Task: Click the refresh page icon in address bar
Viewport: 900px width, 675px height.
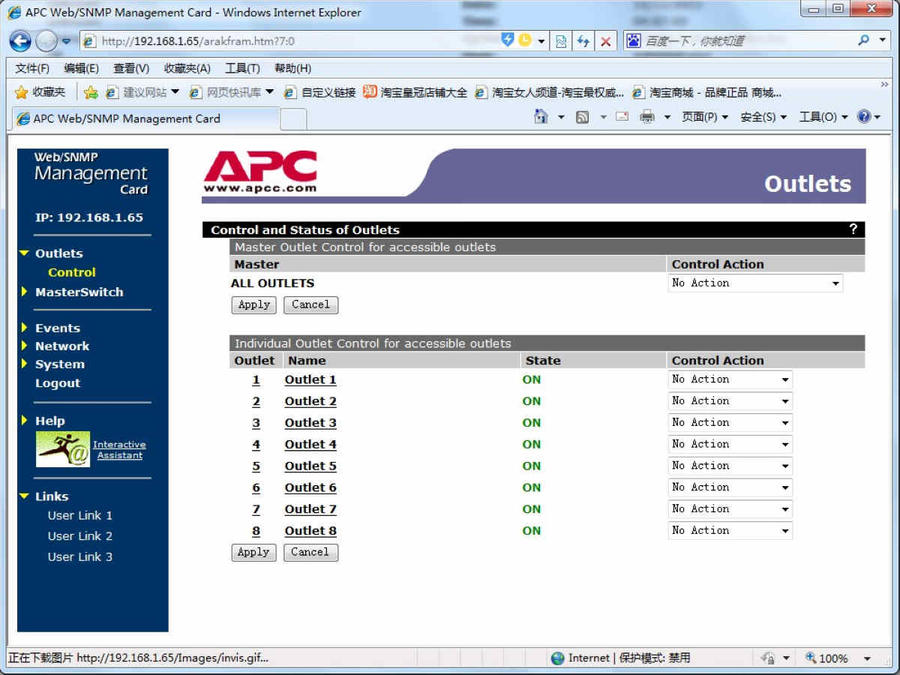Action: (x=583, y=41)
